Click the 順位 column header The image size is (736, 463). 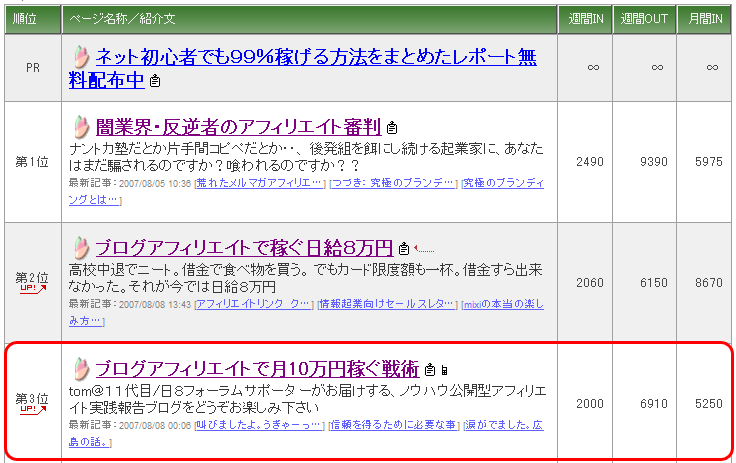[x=33, y=19]
